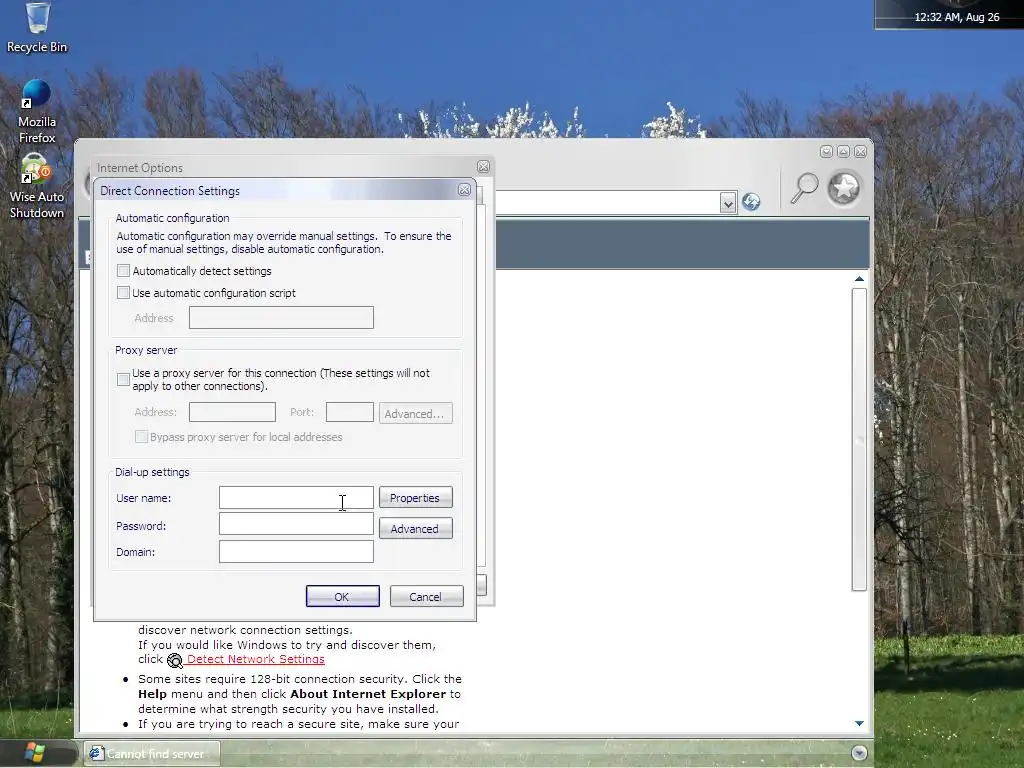
Task: Click into the Password field
Action: pos(296,524)
